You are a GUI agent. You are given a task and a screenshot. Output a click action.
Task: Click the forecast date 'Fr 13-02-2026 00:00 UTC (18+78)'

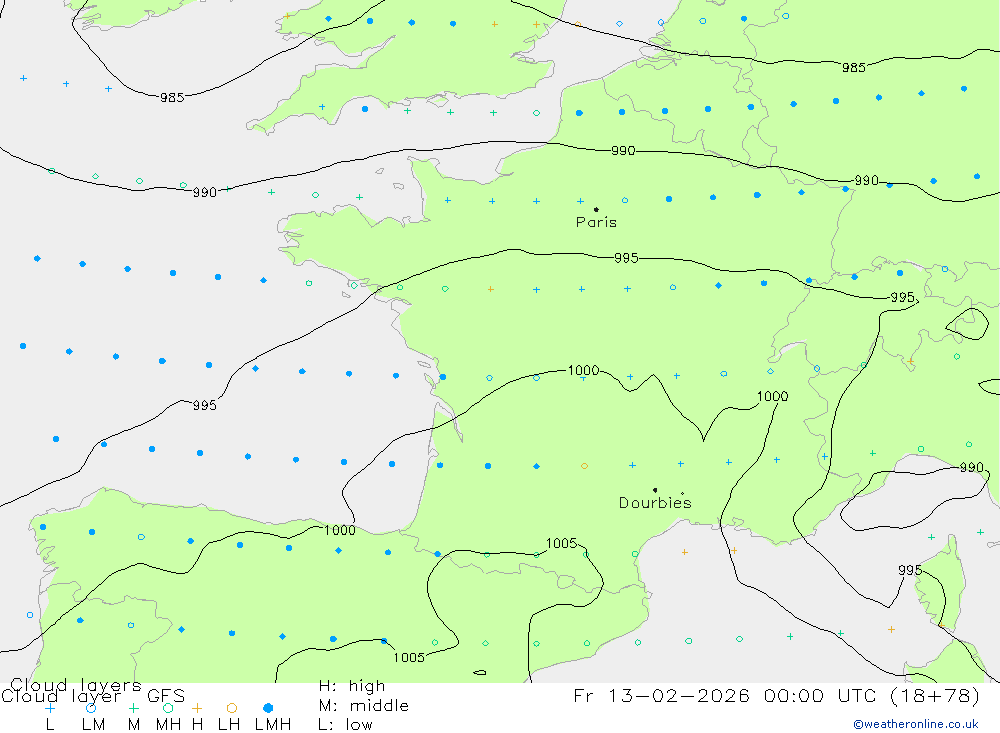776,695
